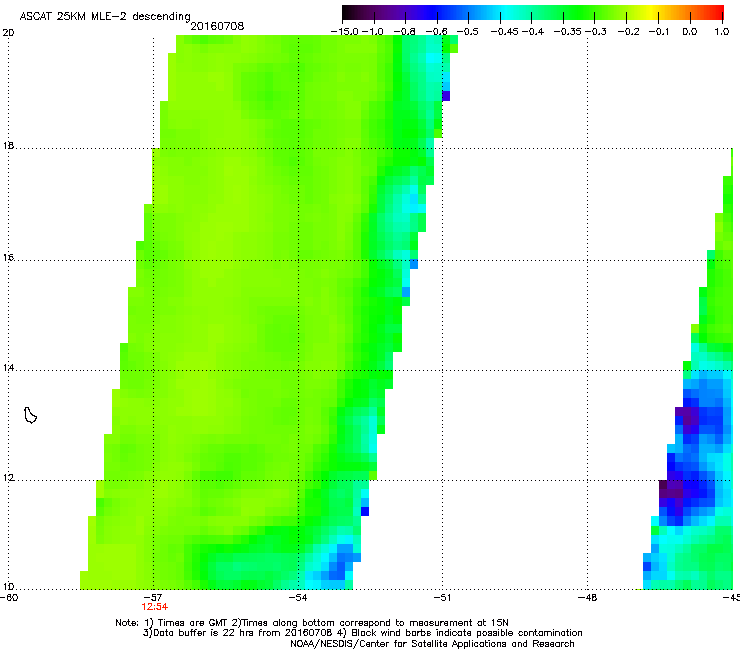The width and height of the screenshot is (740, 650).
Task: Click the color scale label '-1.0'
Action: tap(373, 32)
